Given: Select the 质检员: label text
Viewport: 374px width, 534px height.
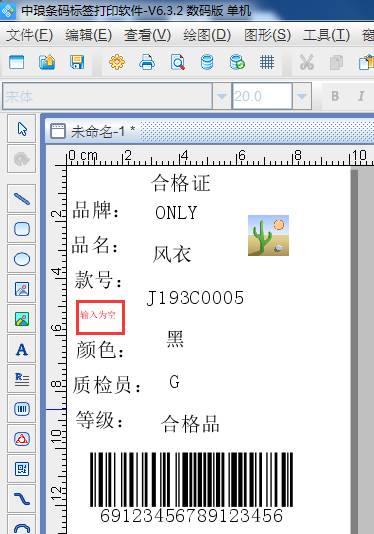Looking at the screenshot, I should 107,385.
